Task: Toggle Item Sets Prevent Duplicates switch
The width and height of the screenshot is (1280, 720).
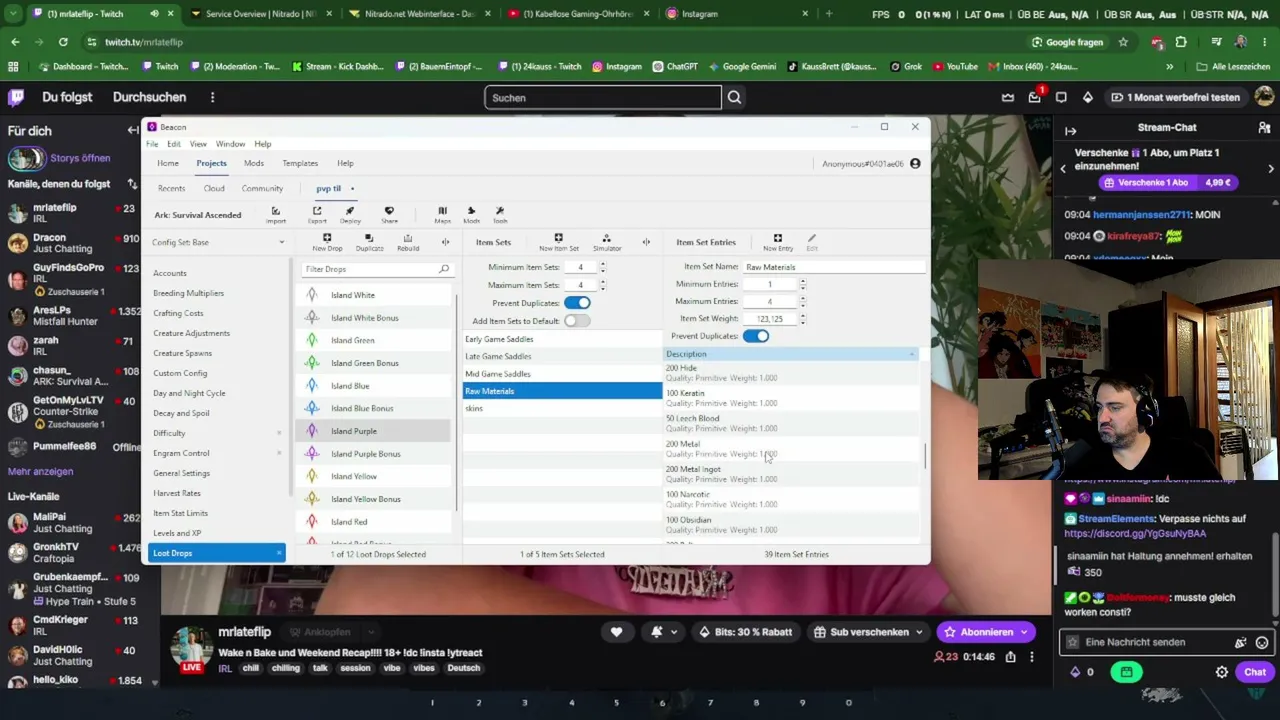Action: 577,303
